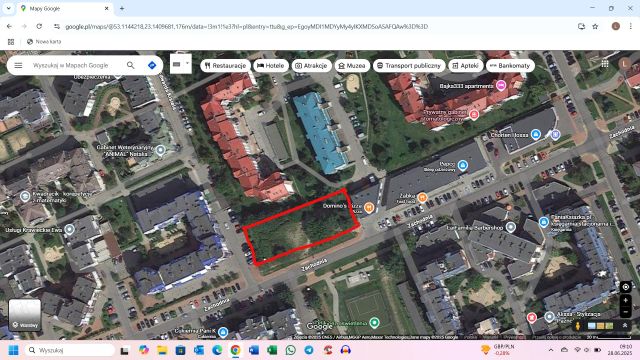Image resolution: width=640 pixels, height=360 pixels.
Task: Open File Explorer from the taskbar
Action: 162,350
